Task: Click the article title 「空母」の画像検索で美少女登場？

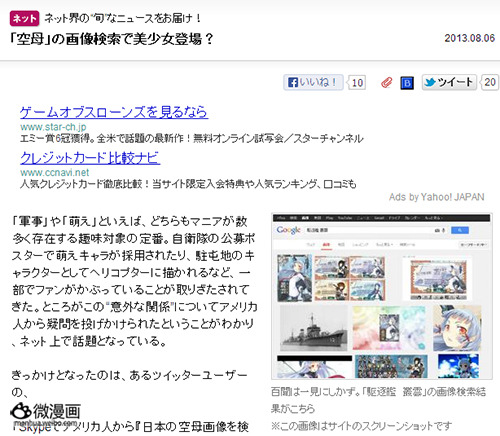Action: pyautogui.click(x=111, y=39)
